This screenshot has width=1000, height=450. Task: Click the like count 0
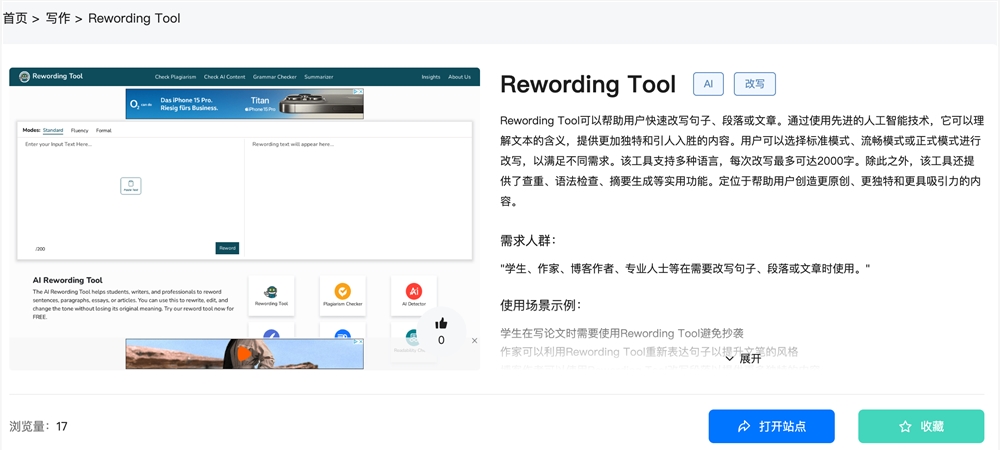441,340
